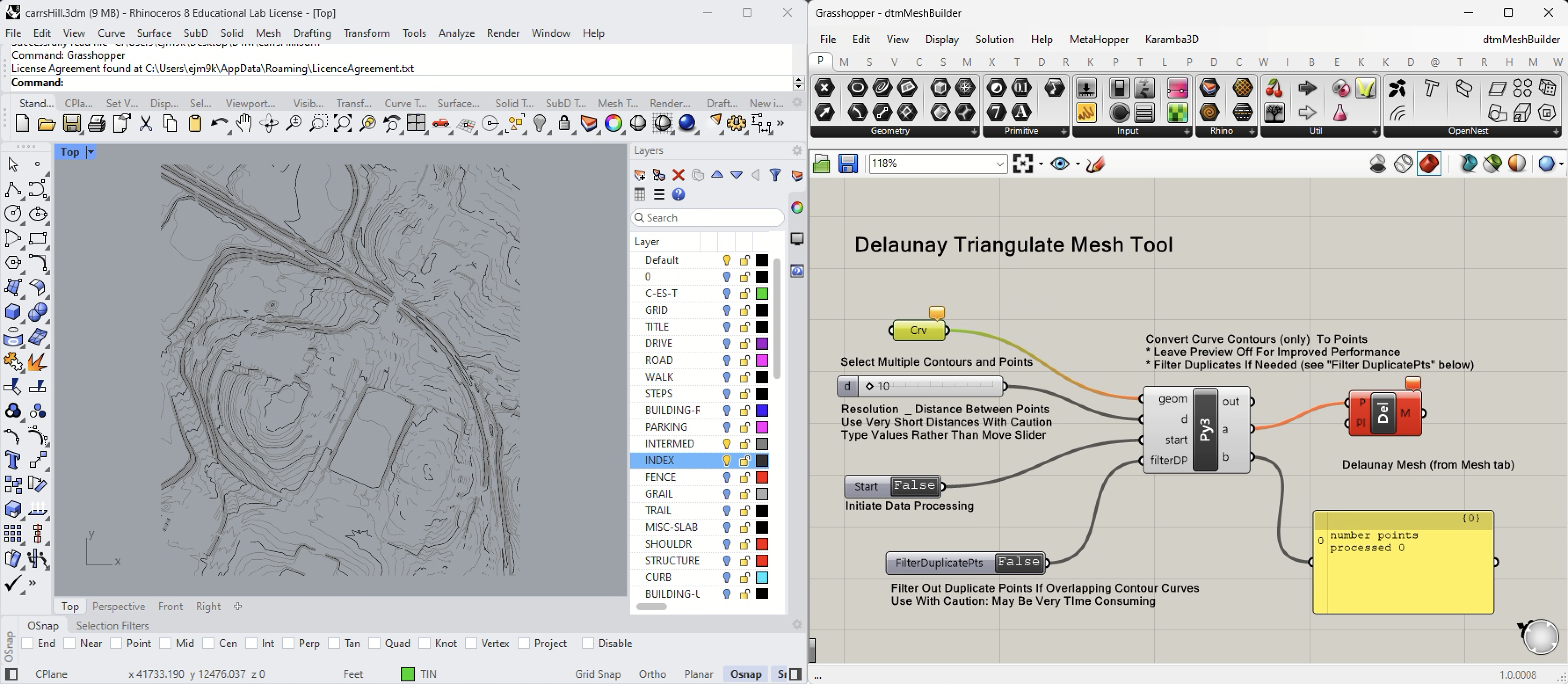
Task: Check the Disable osnap checkbox
Action: (x=588, y=643)
